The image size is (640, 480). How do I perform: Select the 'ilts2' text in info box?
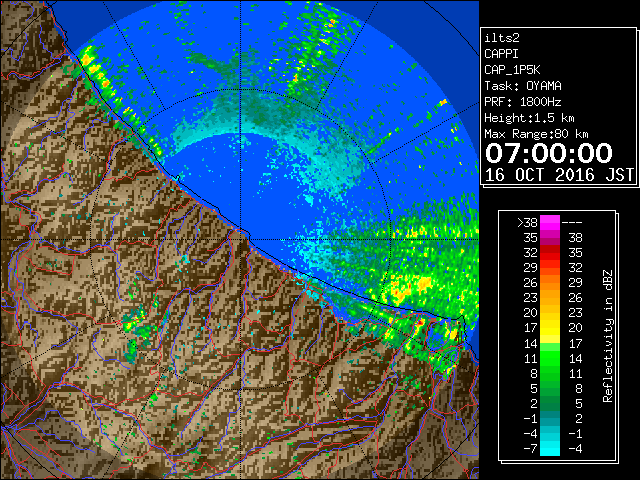502,38
